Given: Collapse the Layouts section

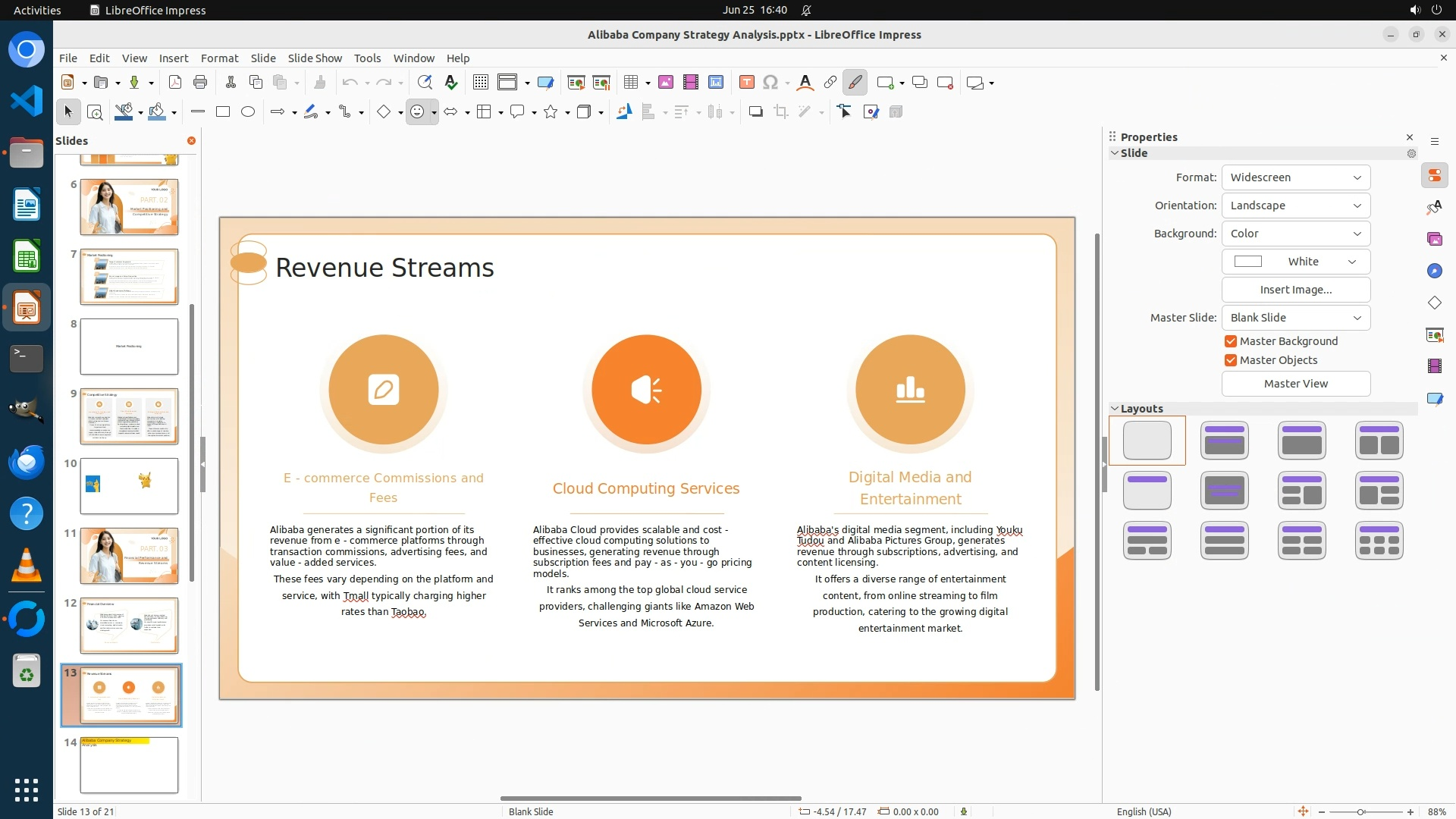Looking at the screenshot, I should 1115,409.
